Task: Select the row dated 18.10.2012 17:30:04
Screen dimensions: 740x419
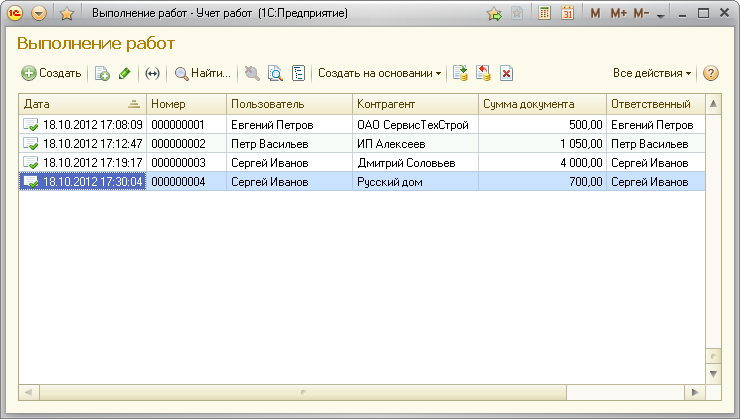Action: 362,182
